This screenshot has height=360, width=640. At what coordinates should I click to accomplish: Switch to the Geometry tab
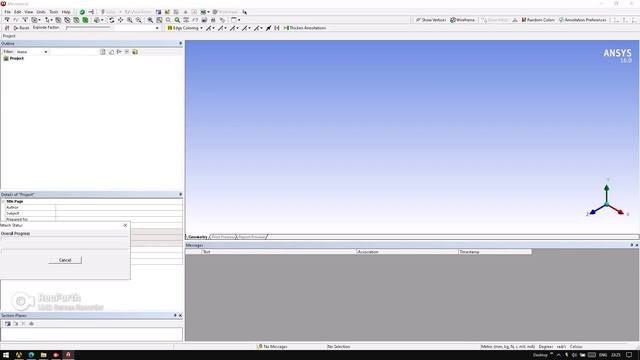point(198,237)
